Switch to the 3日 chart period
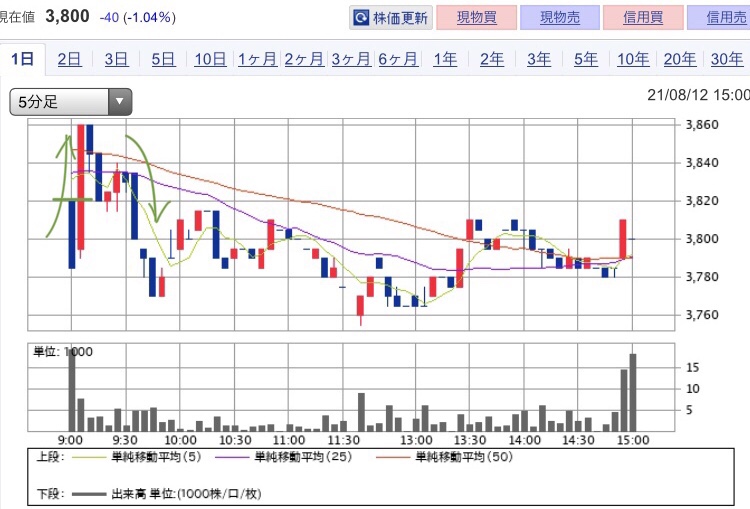The width and height of the screenshot is (750, 509). (116, 59)
